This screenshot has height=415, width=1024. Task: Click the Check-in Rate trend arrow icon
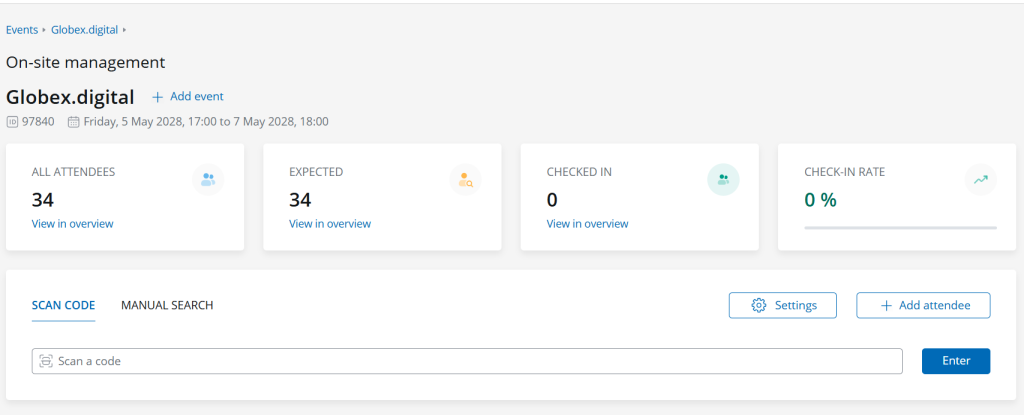click(981, 180)
